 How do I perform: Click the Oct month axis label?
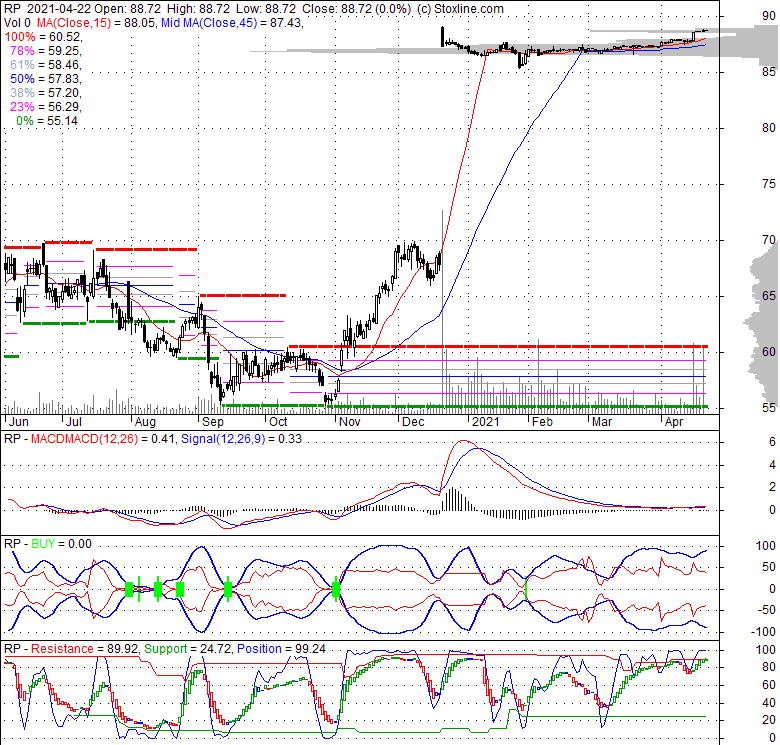(x=278, y=422)
